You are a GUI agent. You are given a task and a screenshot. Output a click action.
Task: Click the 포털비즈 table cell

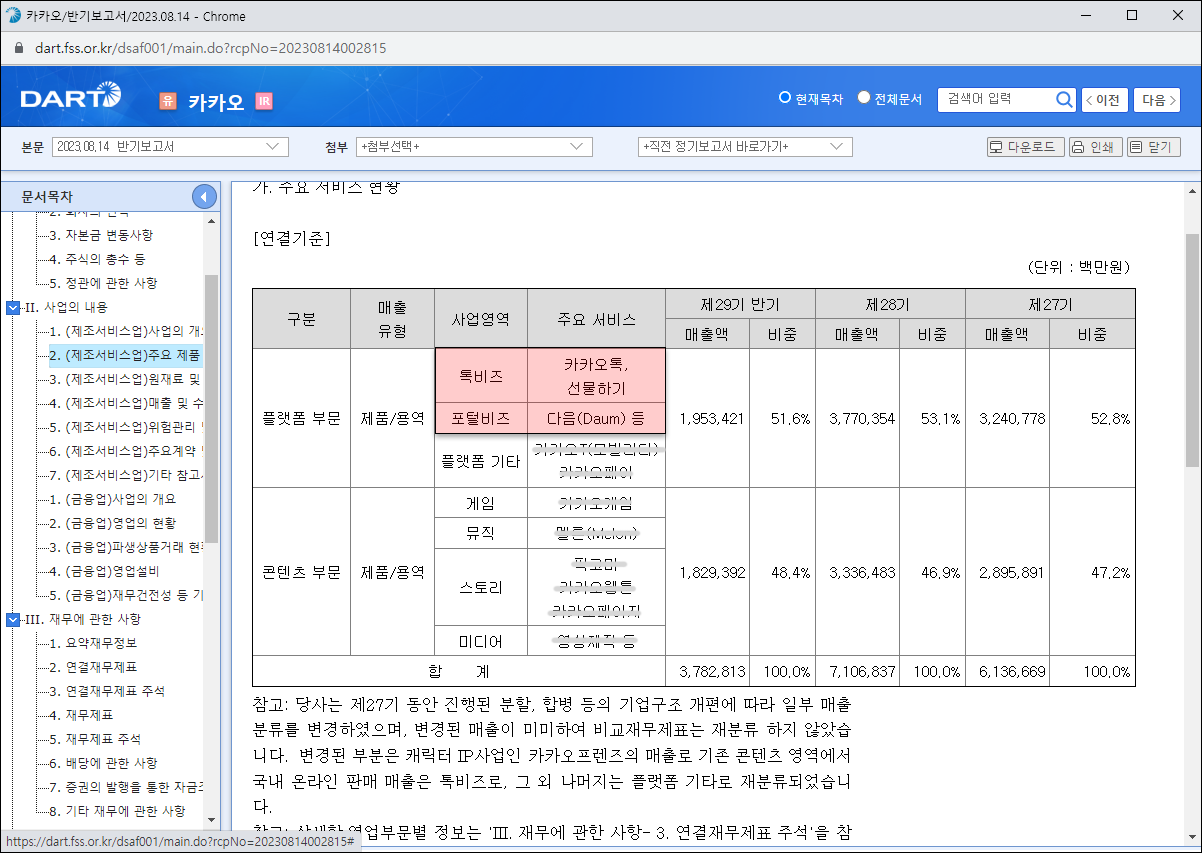click(x=481, y=419)
